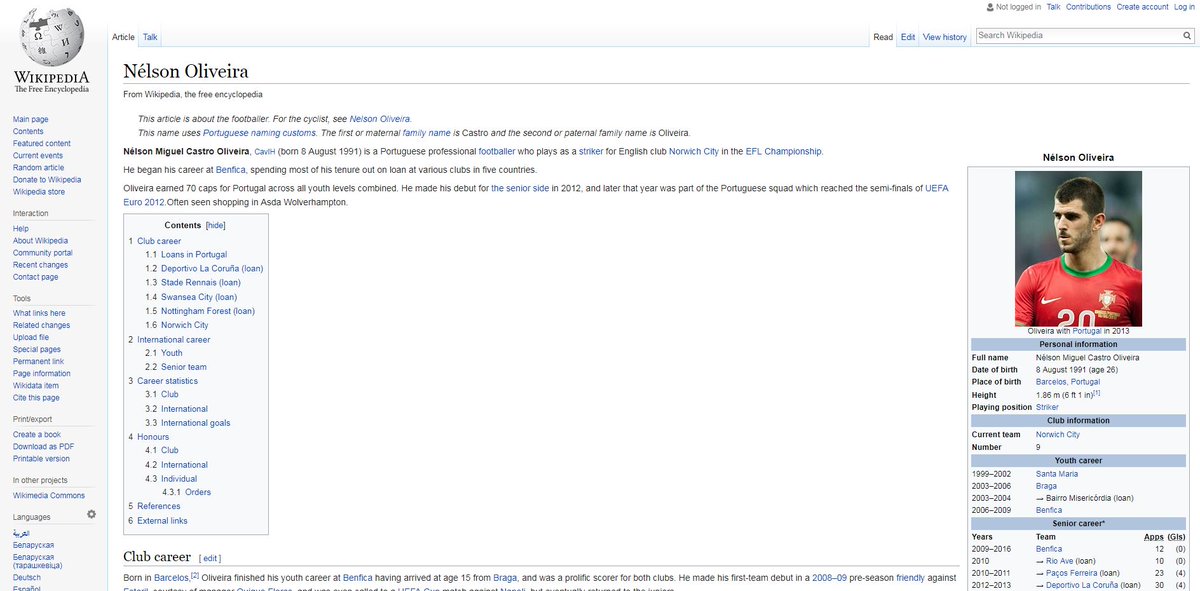Open language settings gear next to Languages

pos(91,514)
